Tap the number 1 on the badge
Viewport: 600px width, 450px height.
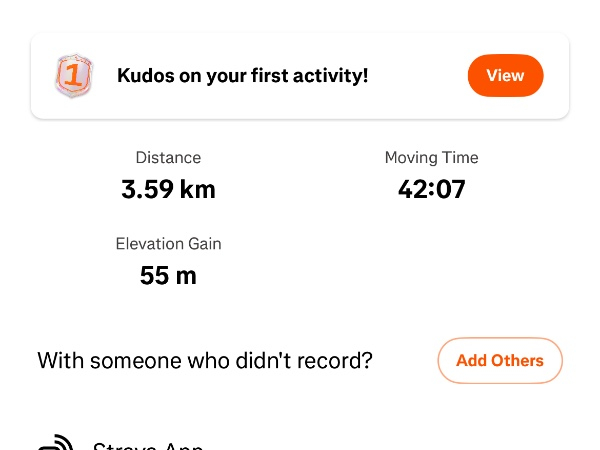pos(72,75)
